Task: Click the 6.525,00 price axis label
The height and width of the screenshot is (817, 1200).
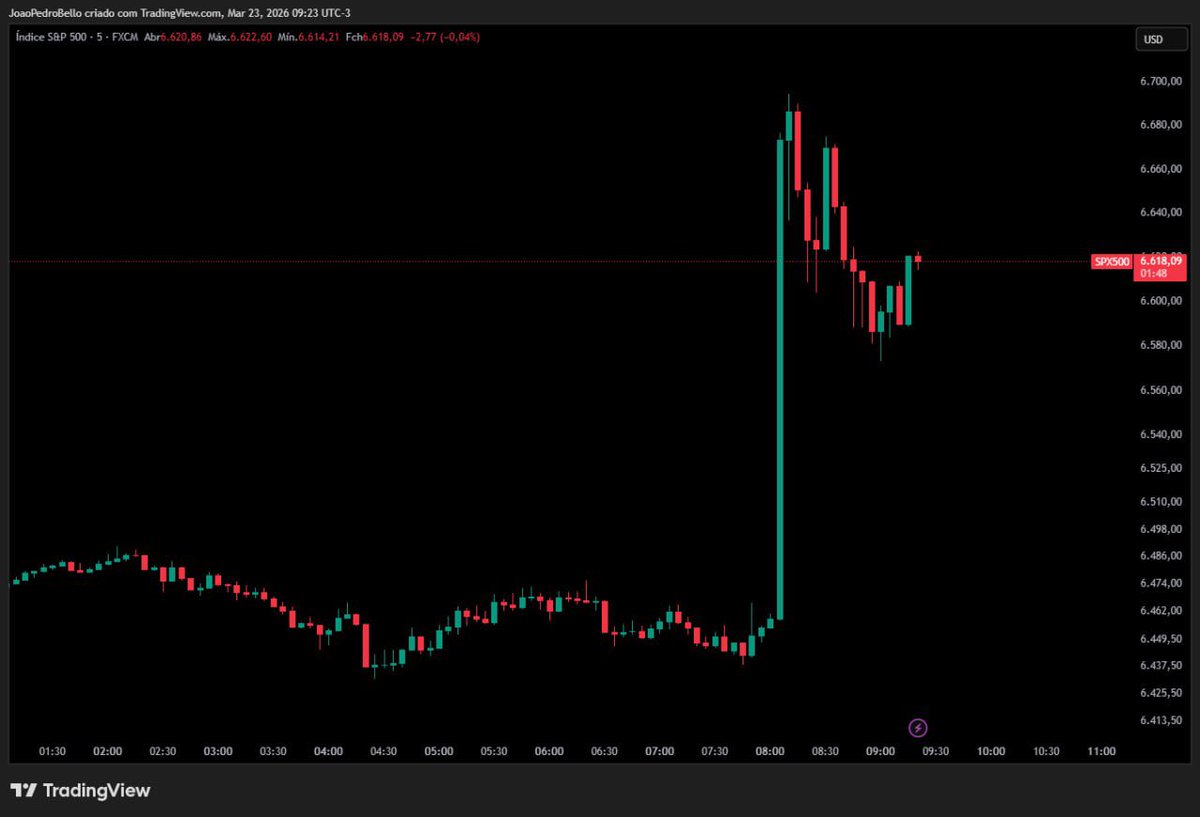Action: [1161, 468]
